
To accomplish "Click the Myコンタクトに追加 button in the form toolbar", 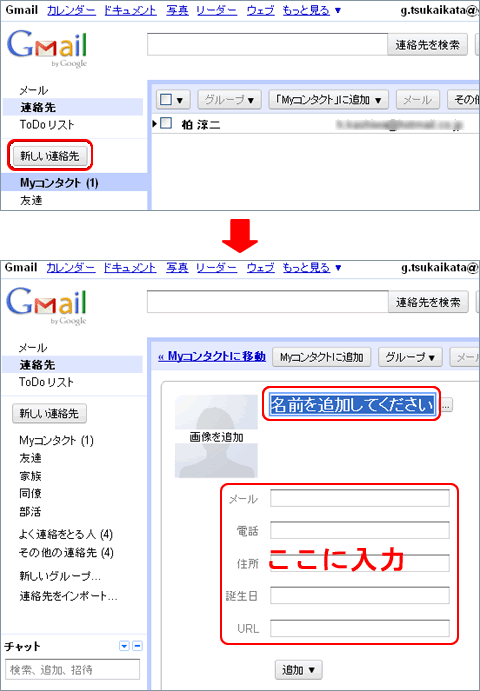I will click(322, 357).
